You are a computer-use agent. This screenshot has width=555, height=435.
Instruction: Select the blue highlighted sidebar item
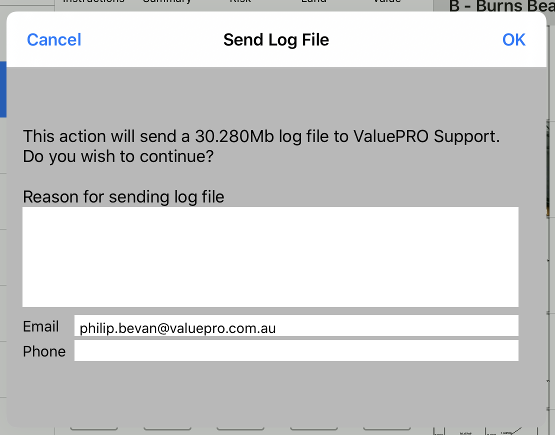(x=3, y=89)
